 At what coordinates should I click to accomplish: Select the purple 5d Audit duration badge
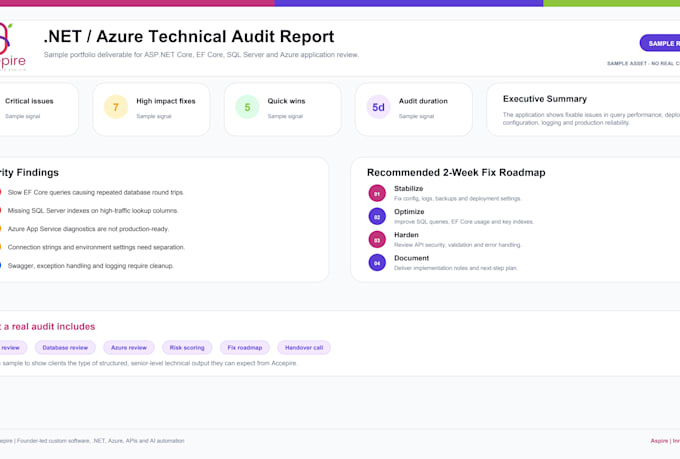(378, 107)
